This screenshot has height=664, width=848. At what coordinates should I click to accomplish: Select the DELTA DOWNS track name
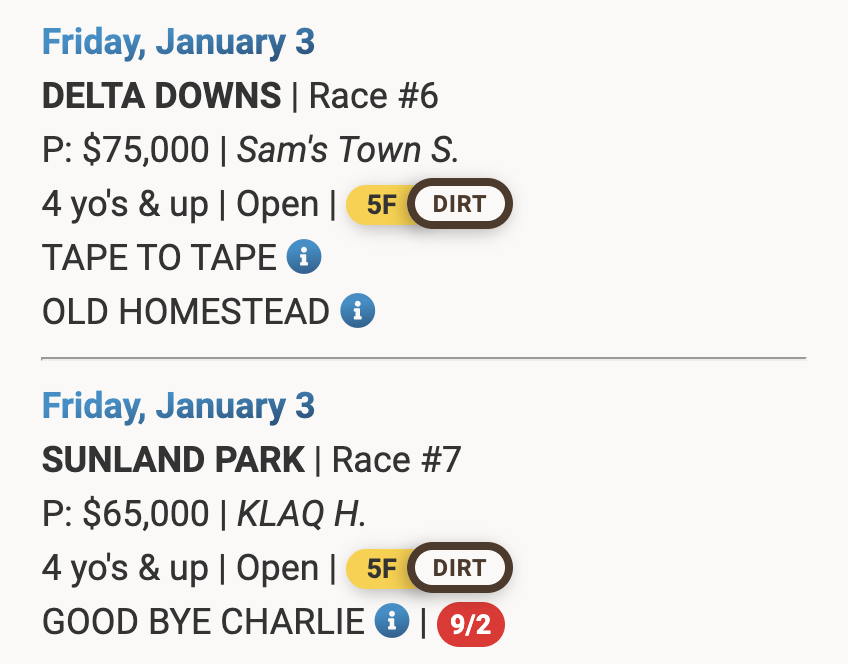(x=162, y=96)
